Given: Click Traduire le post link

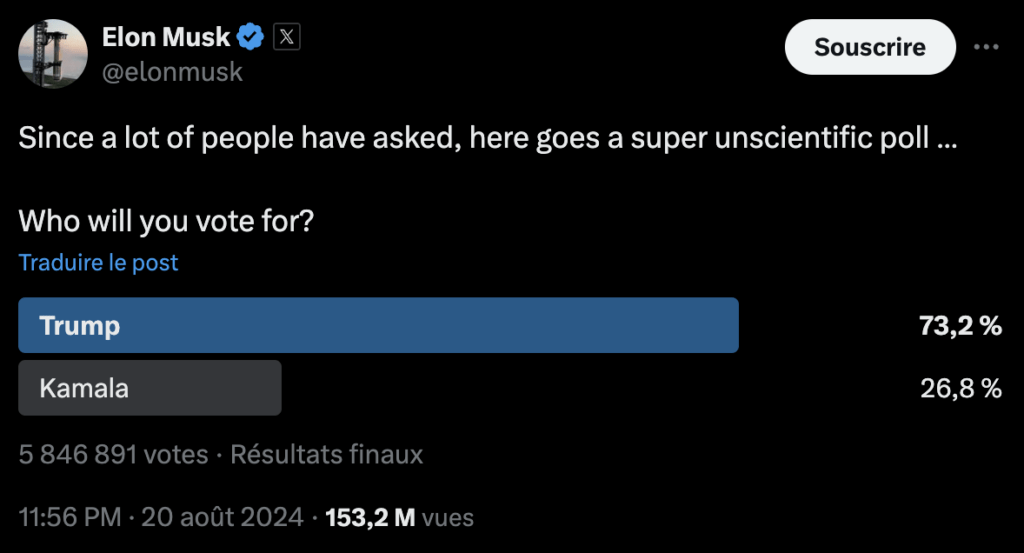Looking at the screenshot, I should [x=98, y=262].
